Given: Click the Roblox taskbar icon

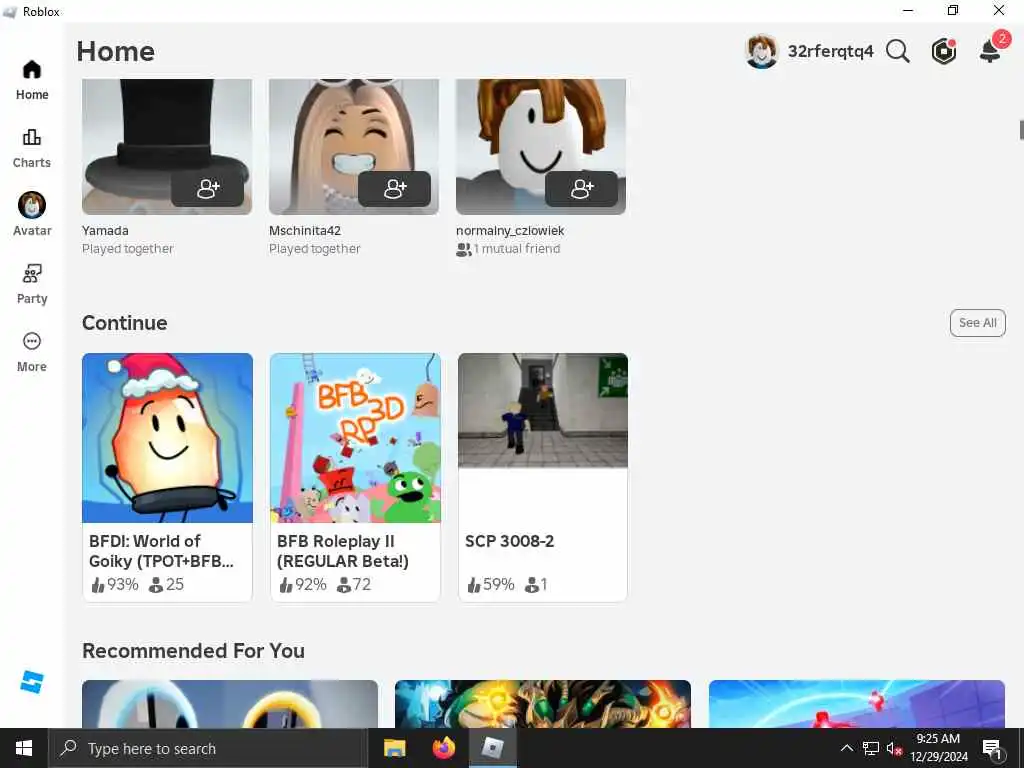Looking at the screenshot, I should (492, 748).
